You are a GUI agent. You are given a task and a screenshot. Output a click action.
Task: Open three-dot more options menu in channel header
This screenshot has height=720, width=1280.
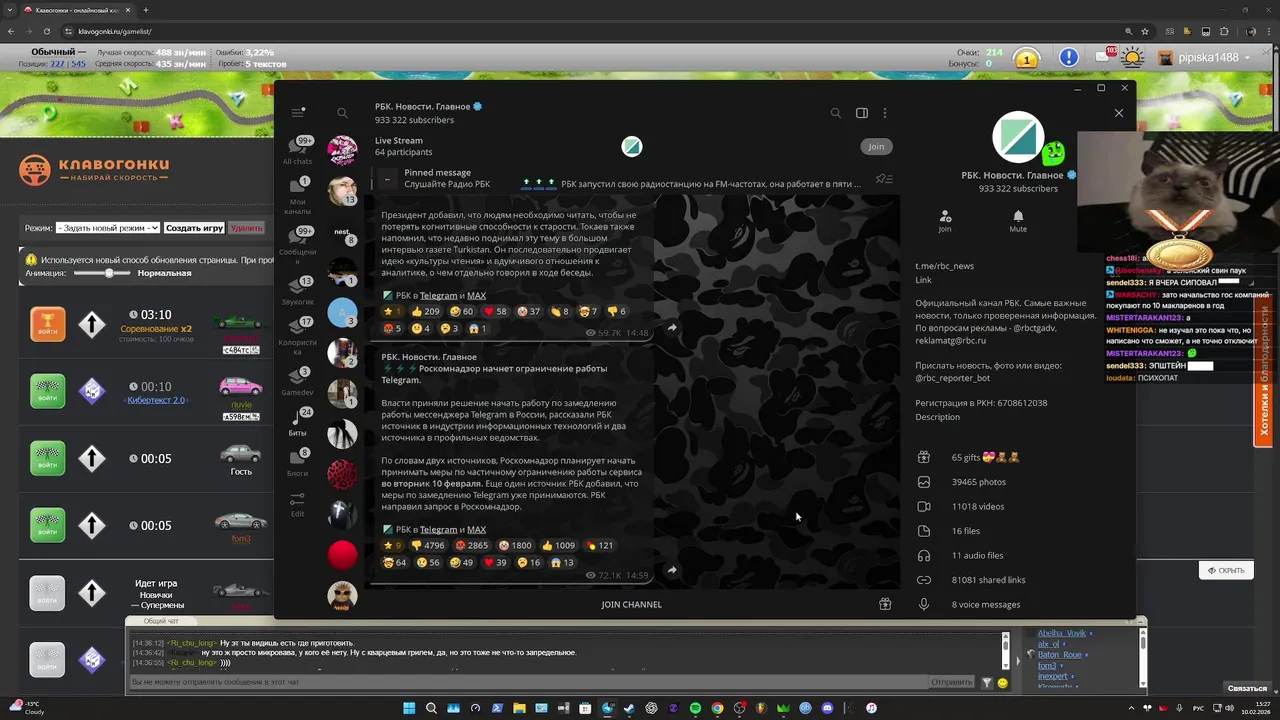click(885, 113)
